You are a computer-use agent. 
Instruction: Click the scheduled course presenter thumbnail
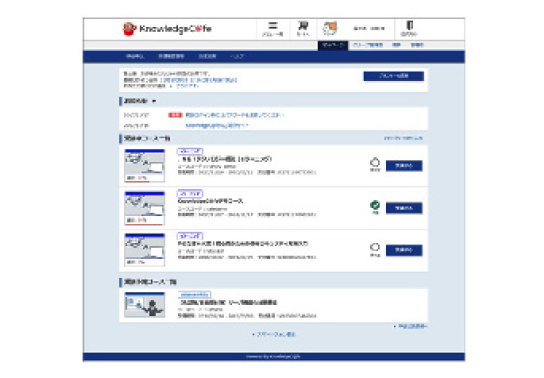[x=144, y=305]
